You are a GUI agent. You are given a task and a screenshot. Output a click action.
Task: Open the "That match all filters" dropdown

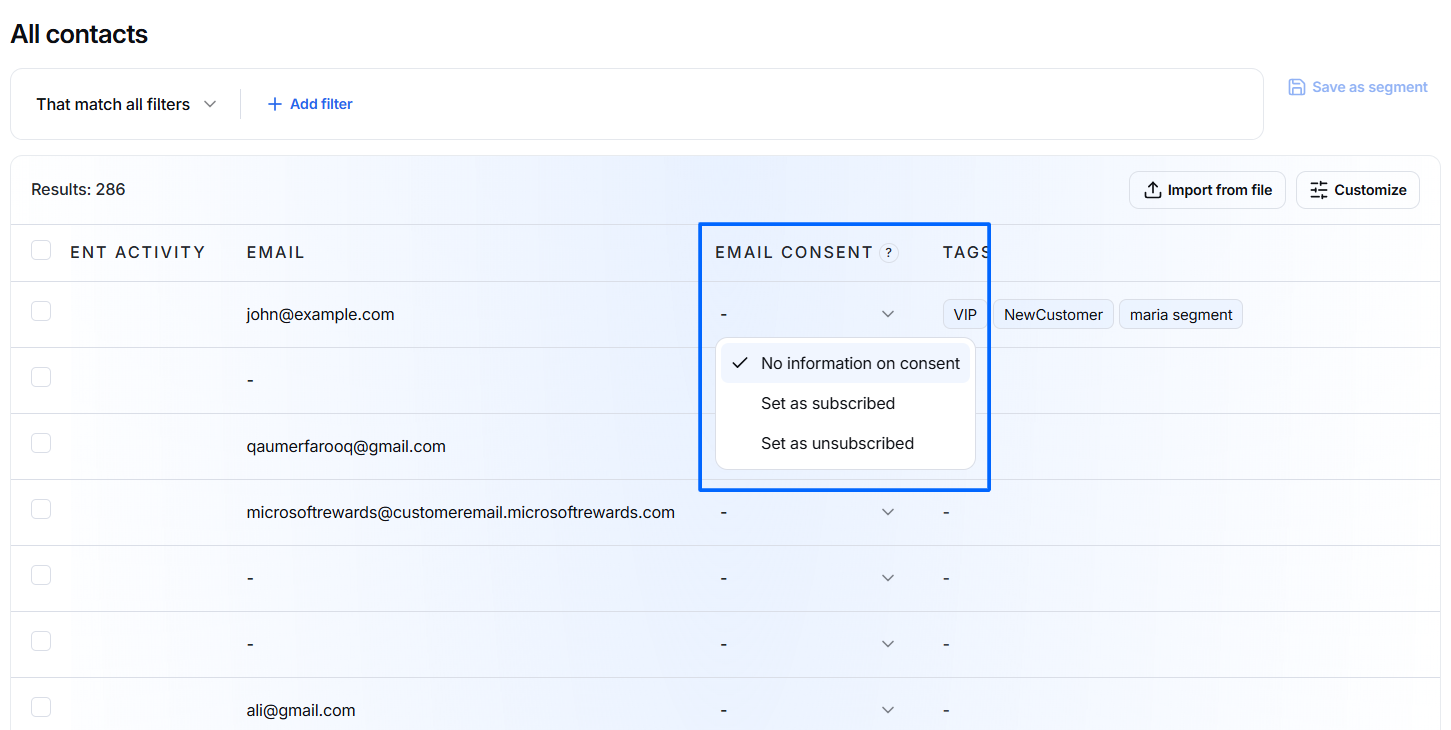coord(126,104)
